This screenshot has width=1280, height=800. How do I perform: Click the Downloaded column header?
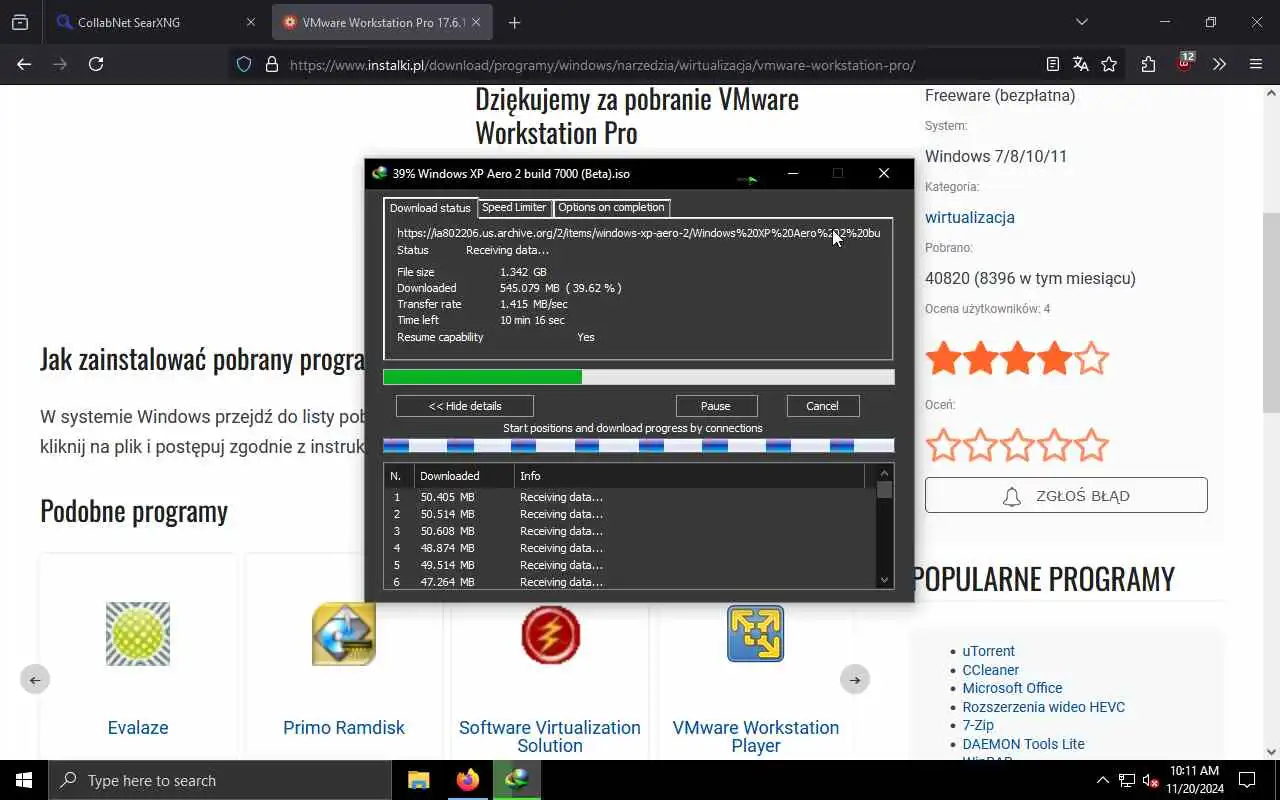click(x=464, y=476)
